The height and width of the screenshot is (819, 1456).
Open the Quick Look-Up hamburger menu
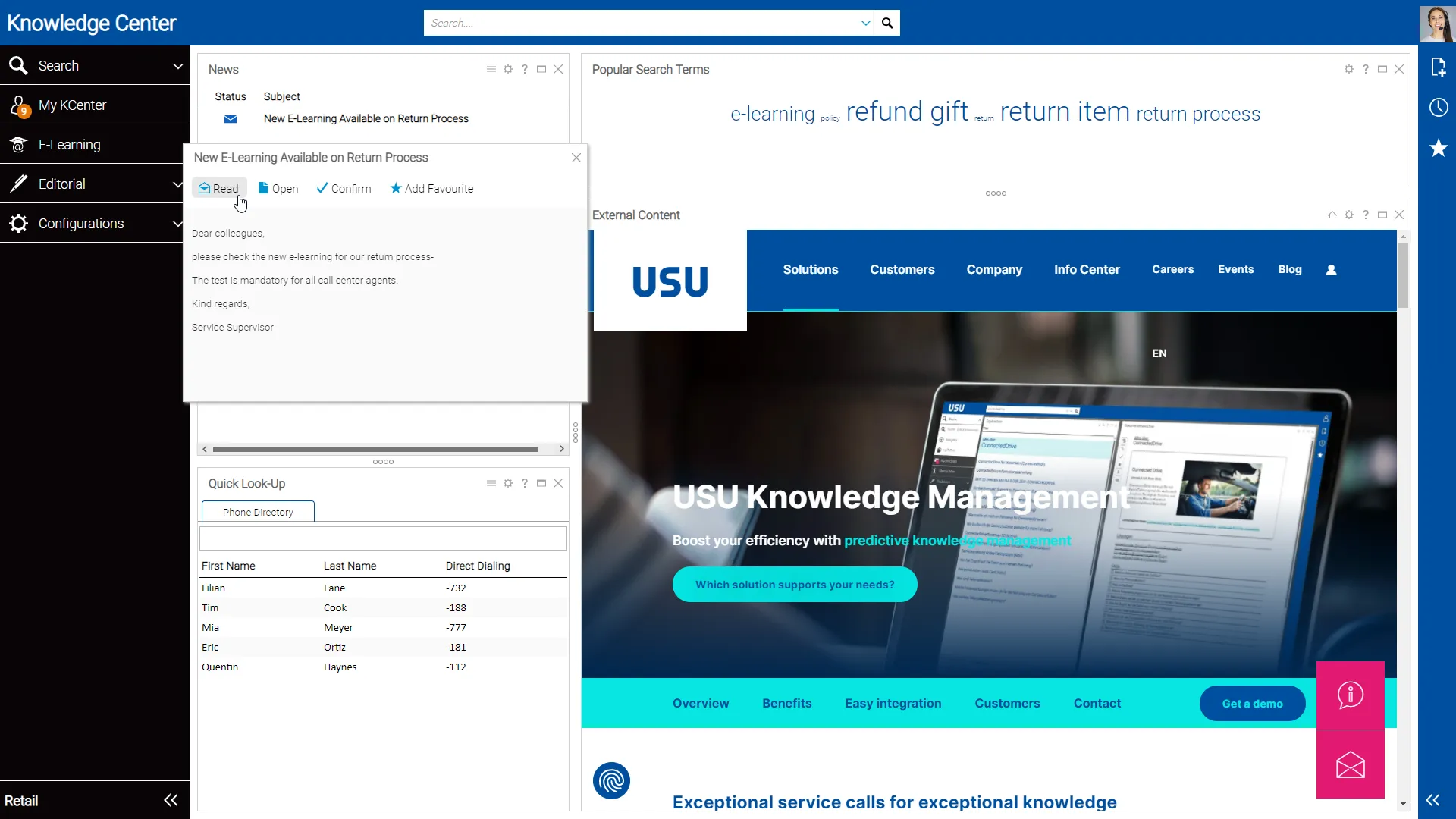[x=491, y=483]
